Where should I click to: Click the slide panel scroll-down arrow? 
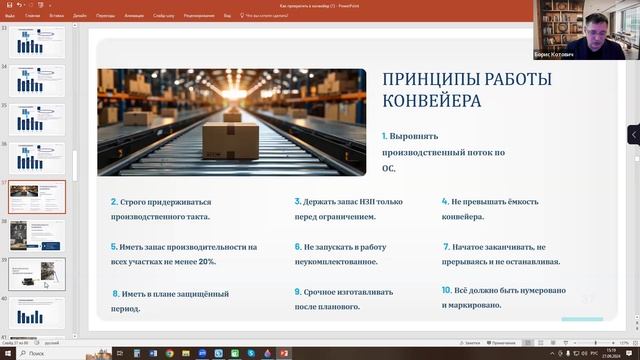coord(75,336)
